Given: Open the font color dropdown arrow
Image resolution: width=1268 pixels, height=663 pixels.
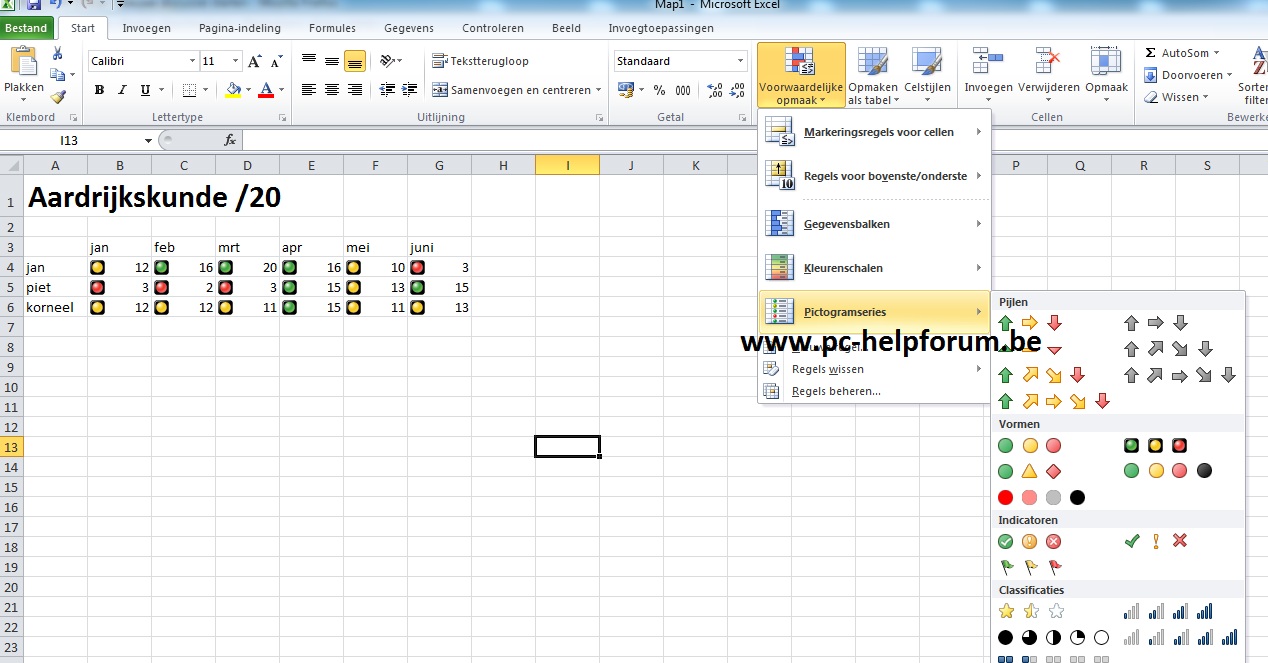Looking at the screenshot, I should pos(281,90).
